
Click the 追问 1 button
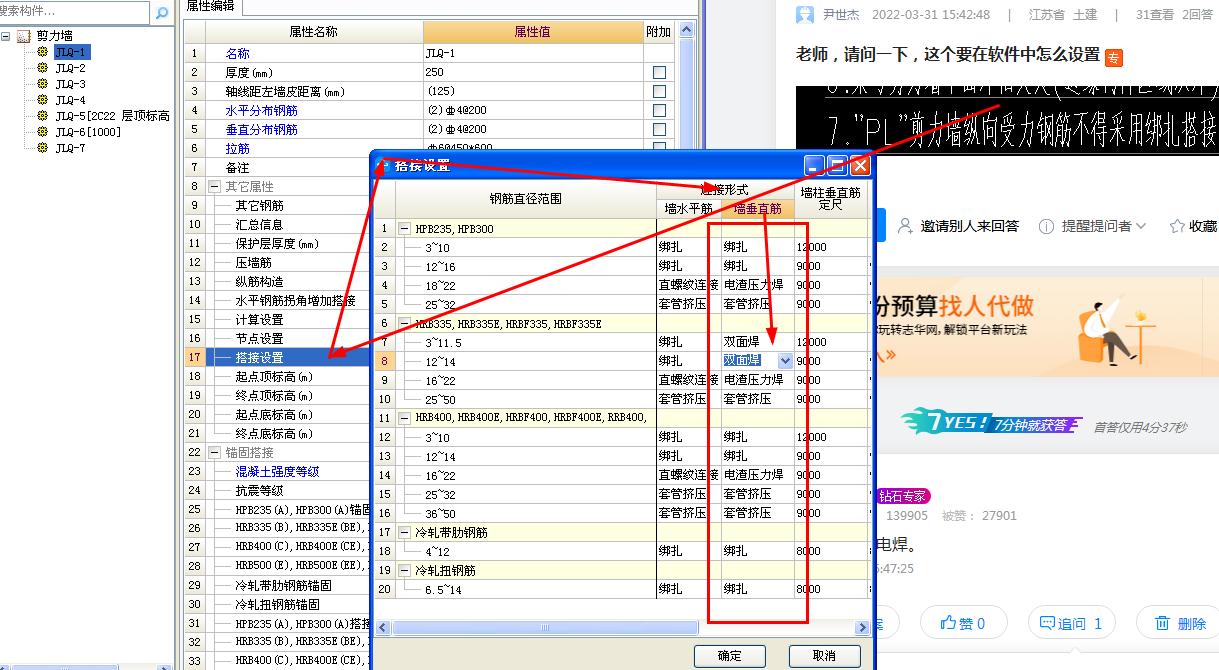tap(1070, 623)
